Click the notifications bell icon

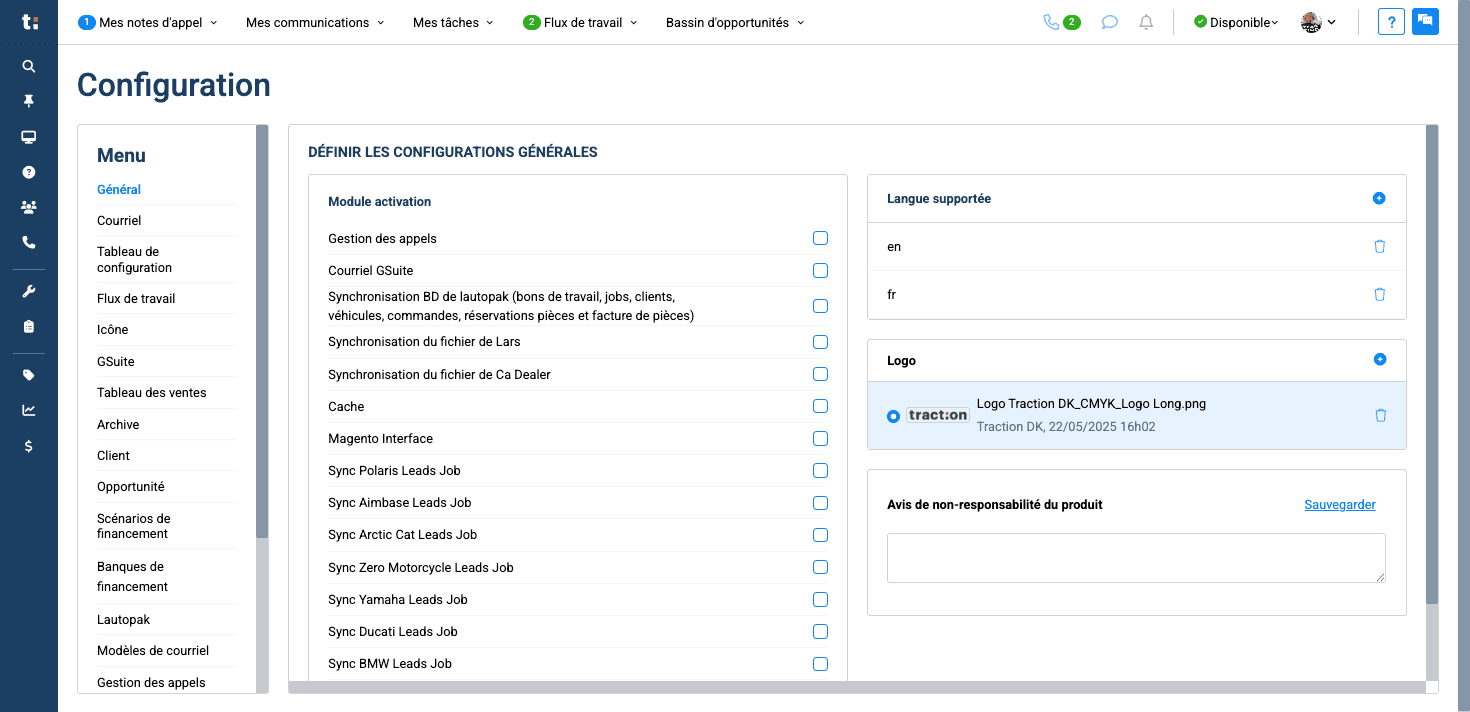1147,22
